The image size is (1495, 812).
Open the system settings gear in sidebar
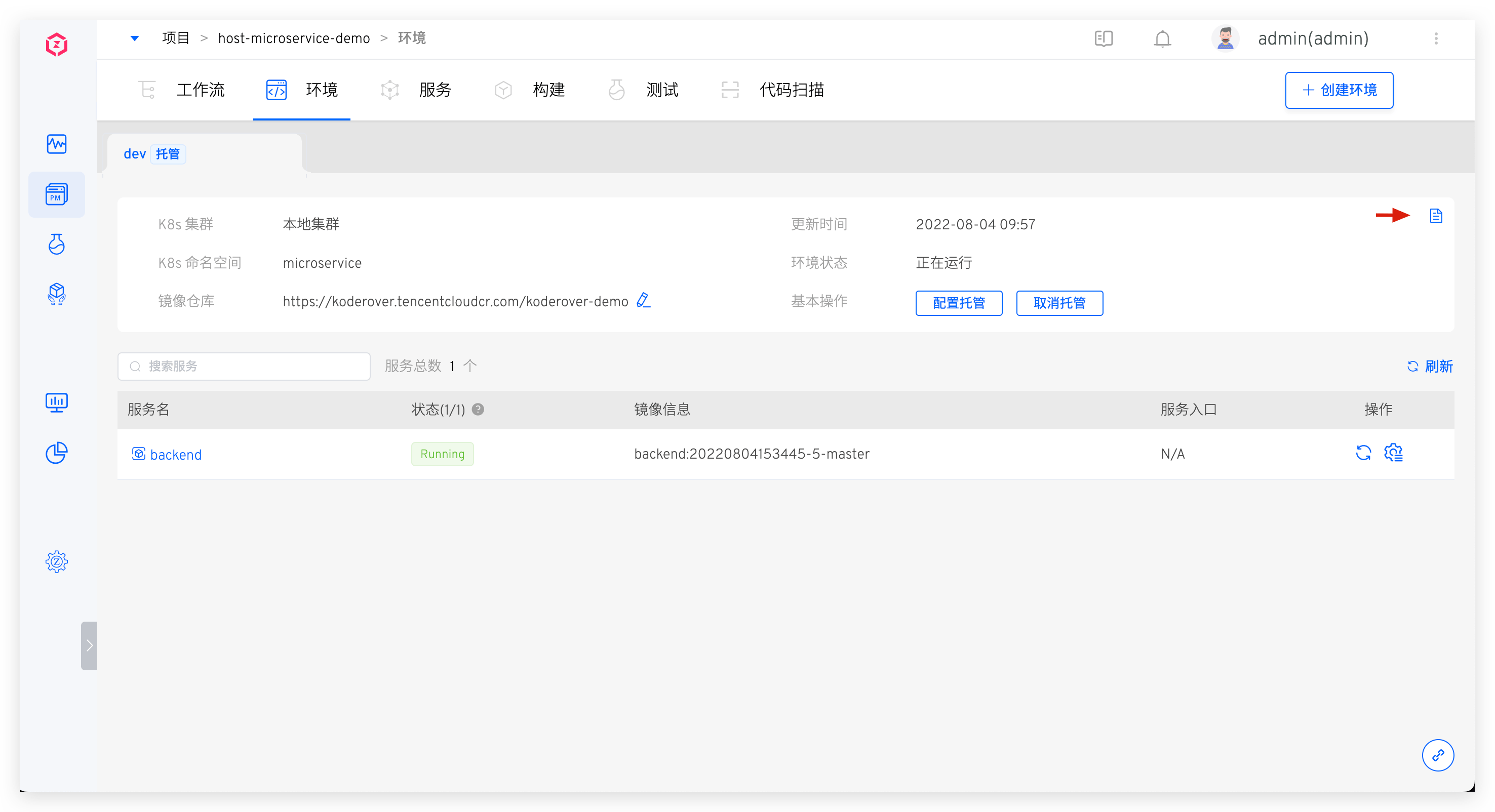(56, 561)
